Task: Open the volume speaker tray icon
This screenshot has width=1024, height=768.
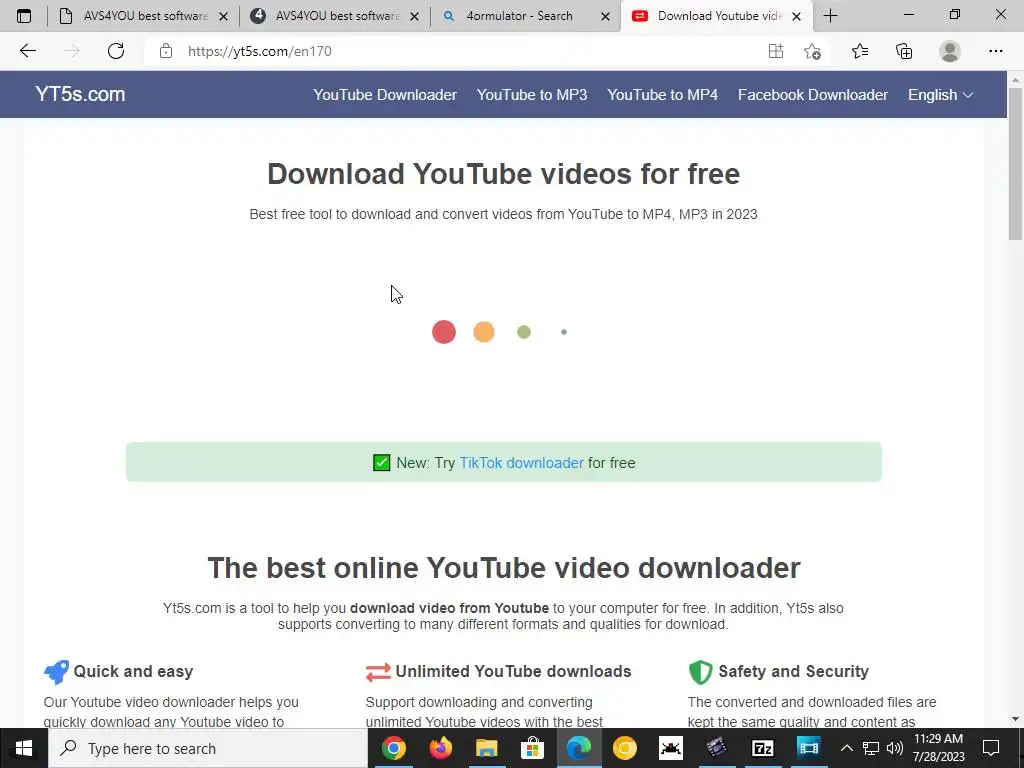Action: pos(895,748)
